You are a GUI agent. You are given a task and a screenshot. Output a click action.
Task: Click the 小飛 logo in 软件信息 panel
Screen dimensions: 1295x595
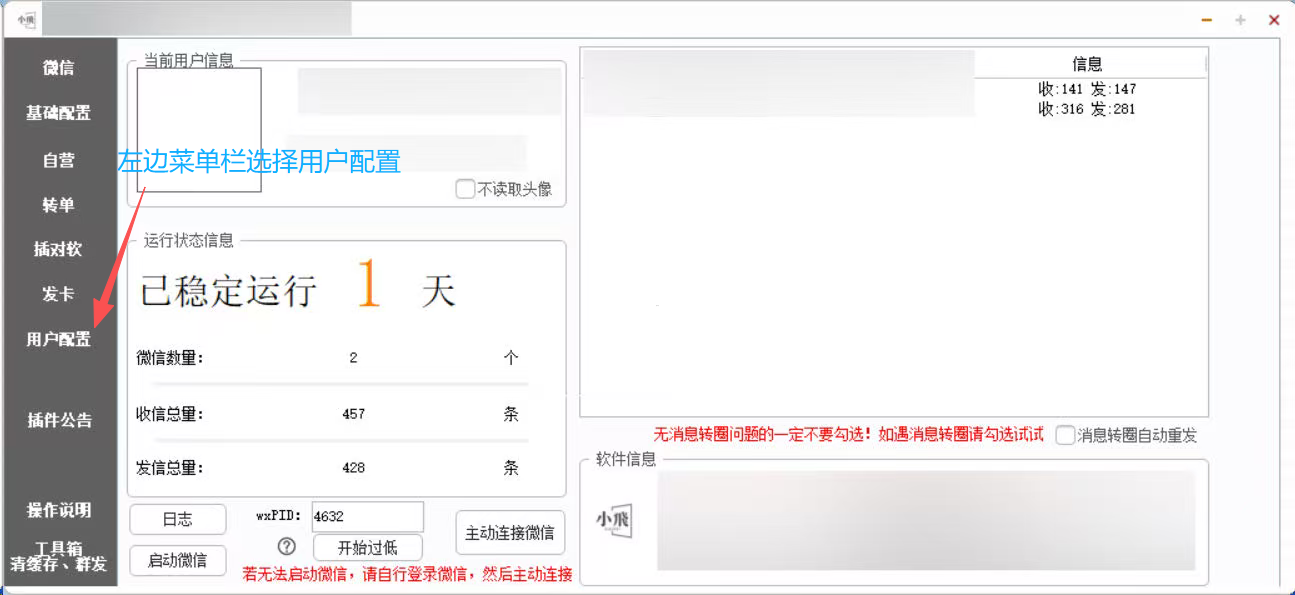(x=613, y=522)
